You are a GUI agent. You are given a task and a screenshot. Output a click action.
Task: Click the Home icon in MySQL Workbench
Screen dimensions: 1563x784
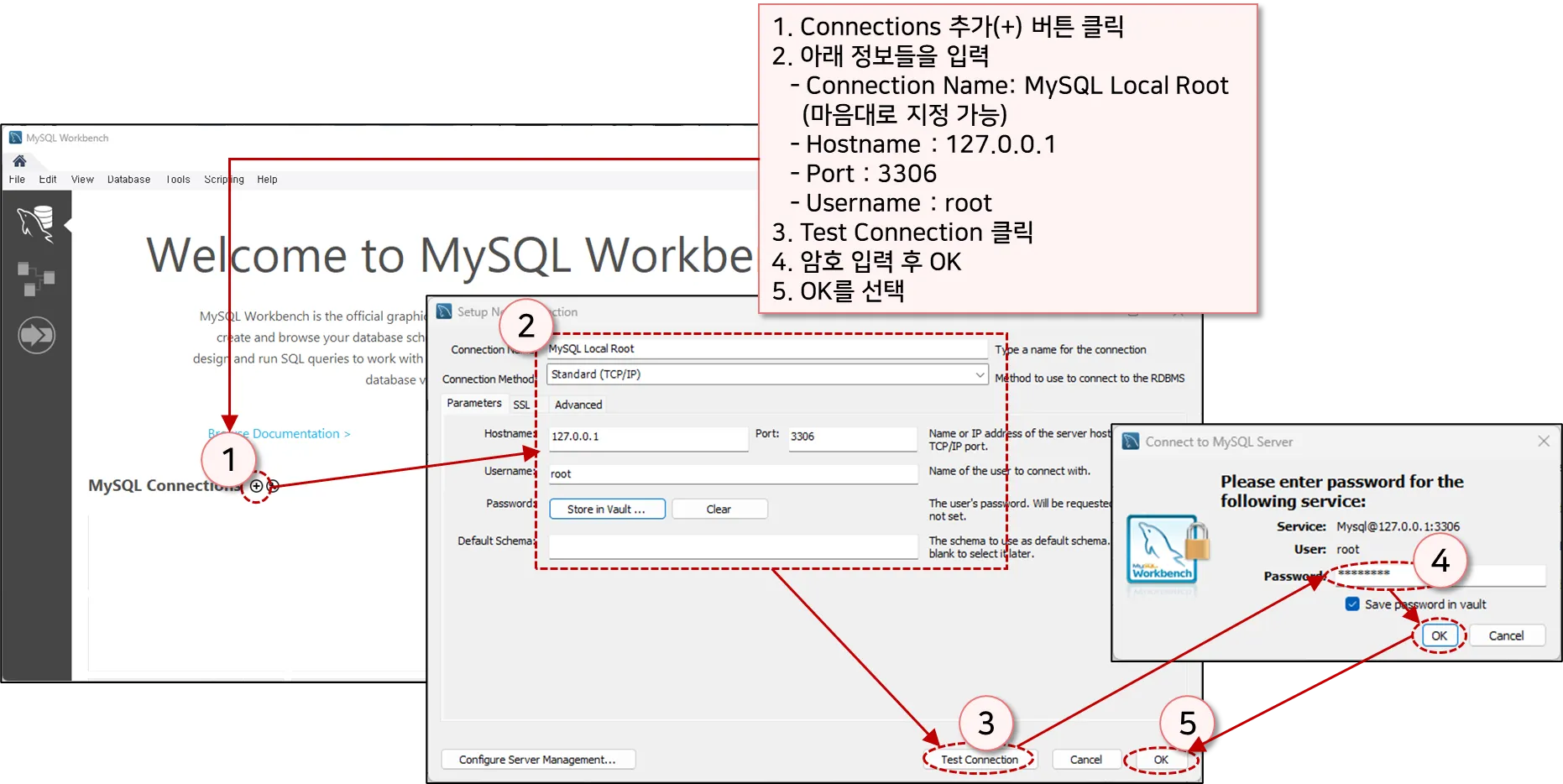pos(19,160)
